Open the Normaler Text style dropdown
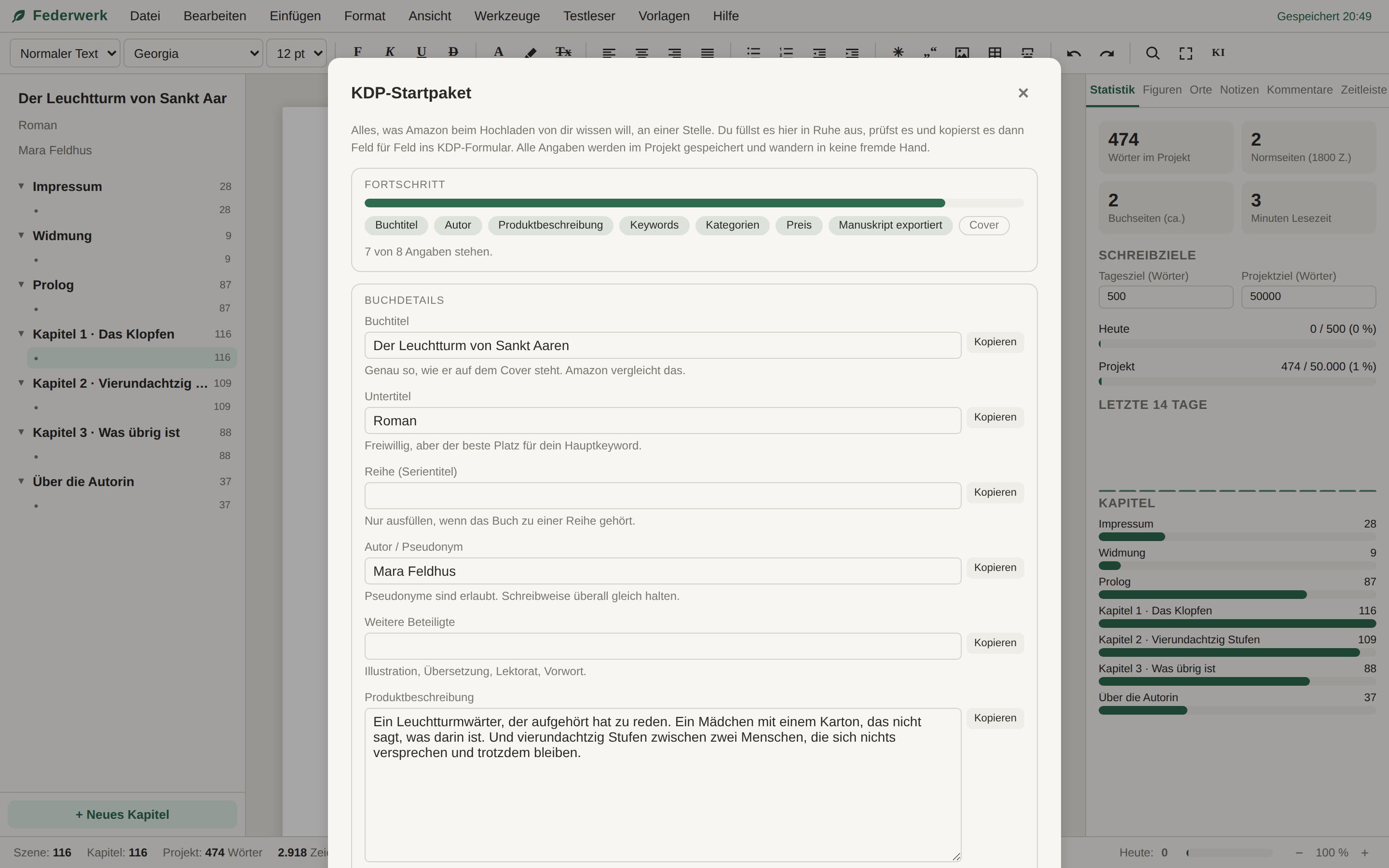 pyautogui.click(x=65, y=54)
